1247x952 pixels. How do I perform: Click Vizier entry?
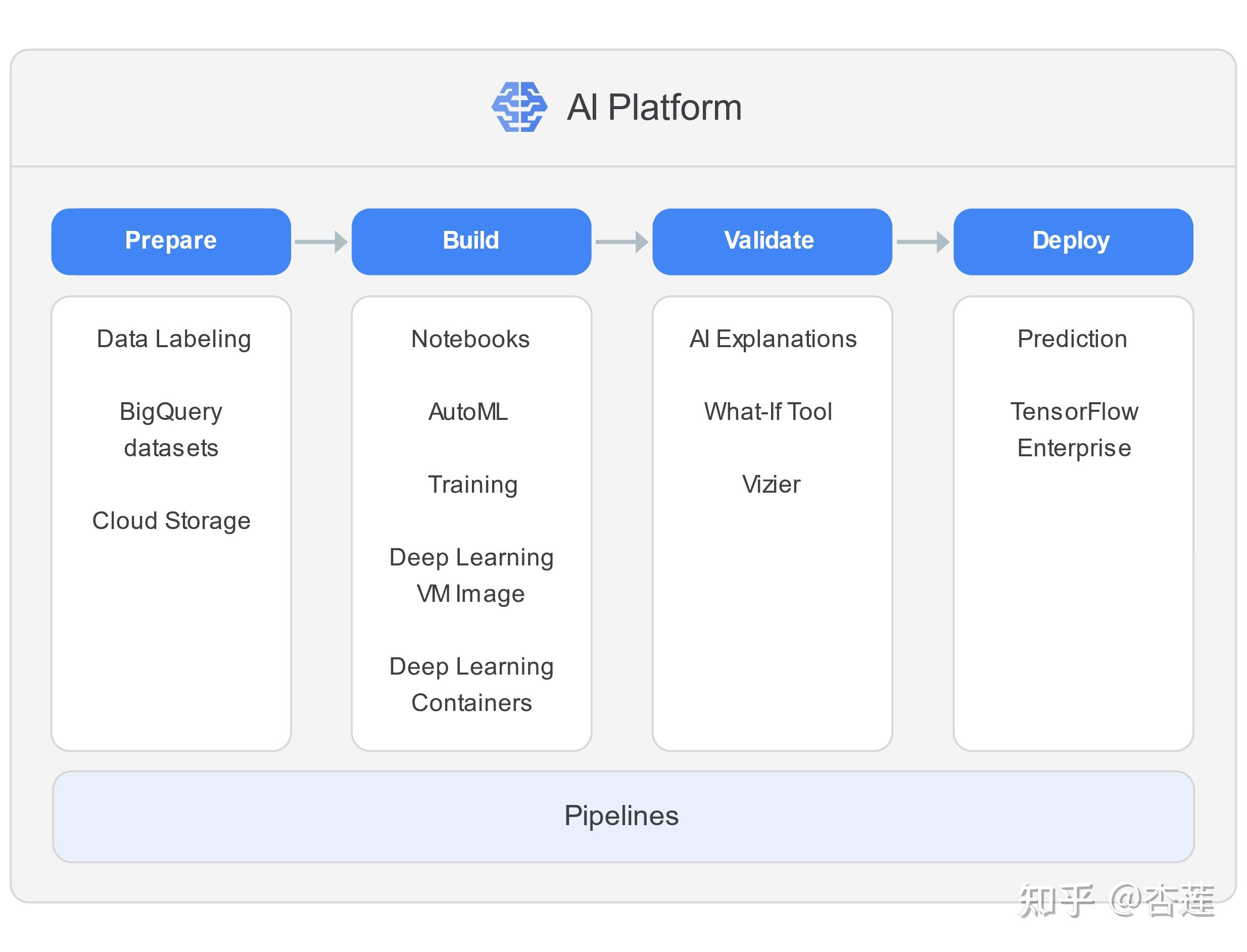pyautogui.click(x=771, y=485)
